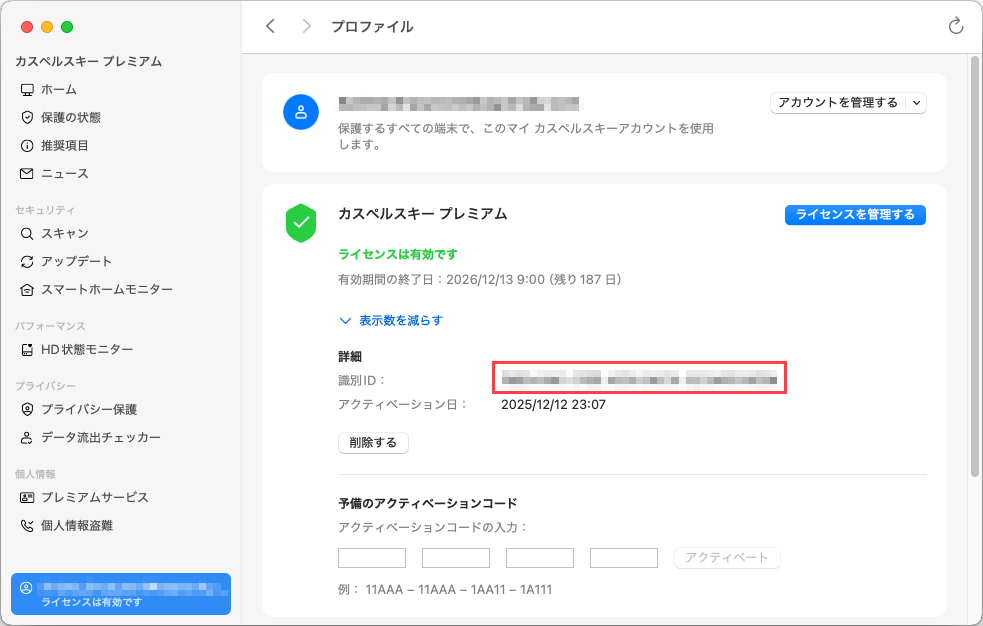
Task: Click the HD状態モニター disk icon
Action: tap(27, 350)
